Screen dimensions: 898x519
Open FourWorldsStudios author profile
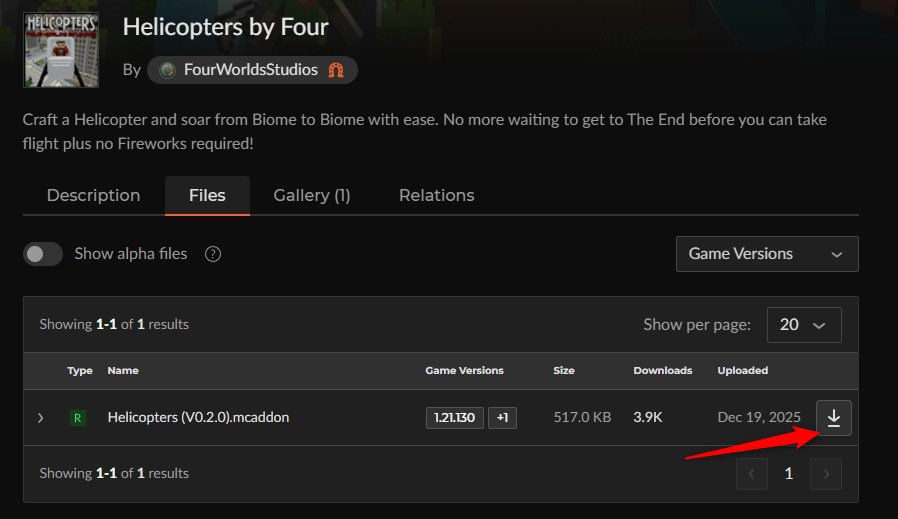[252, 70]
